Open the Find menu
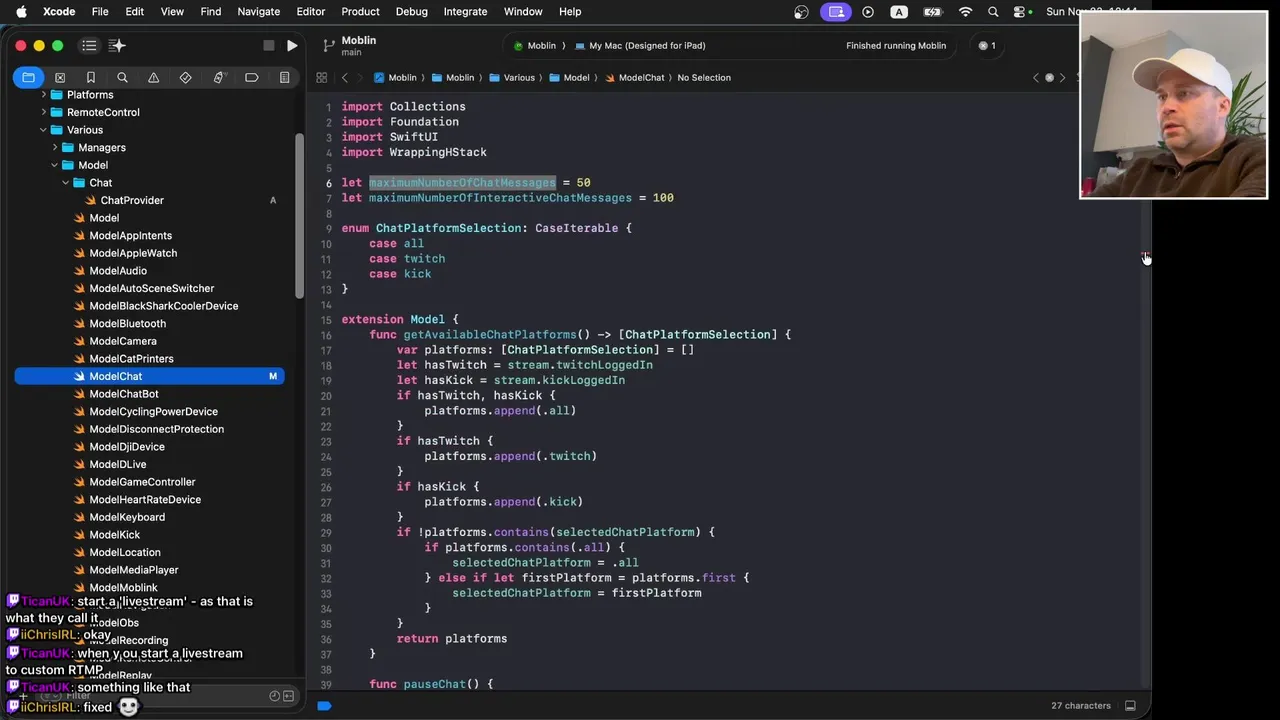The image size is (1280, 720). pyautogui.click(x=210, y=12)
